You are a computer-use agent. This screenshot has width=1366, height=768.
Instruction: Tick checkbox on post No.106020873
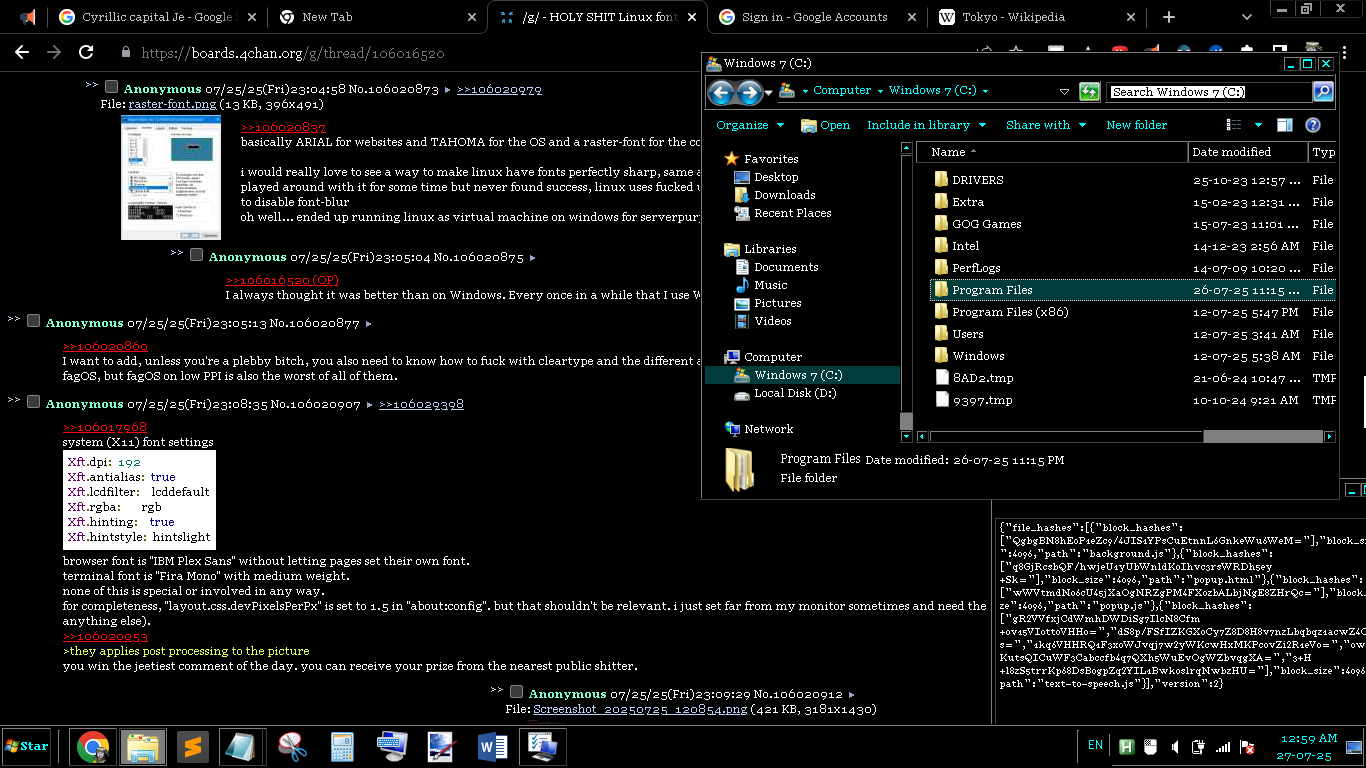tap(111, 88)
